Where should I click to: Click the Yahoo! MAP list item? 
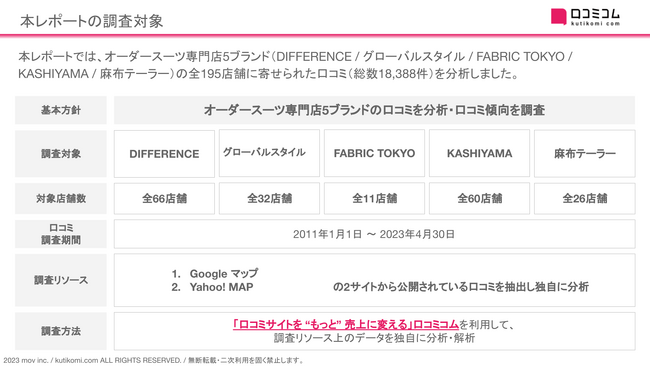[212, 287]
